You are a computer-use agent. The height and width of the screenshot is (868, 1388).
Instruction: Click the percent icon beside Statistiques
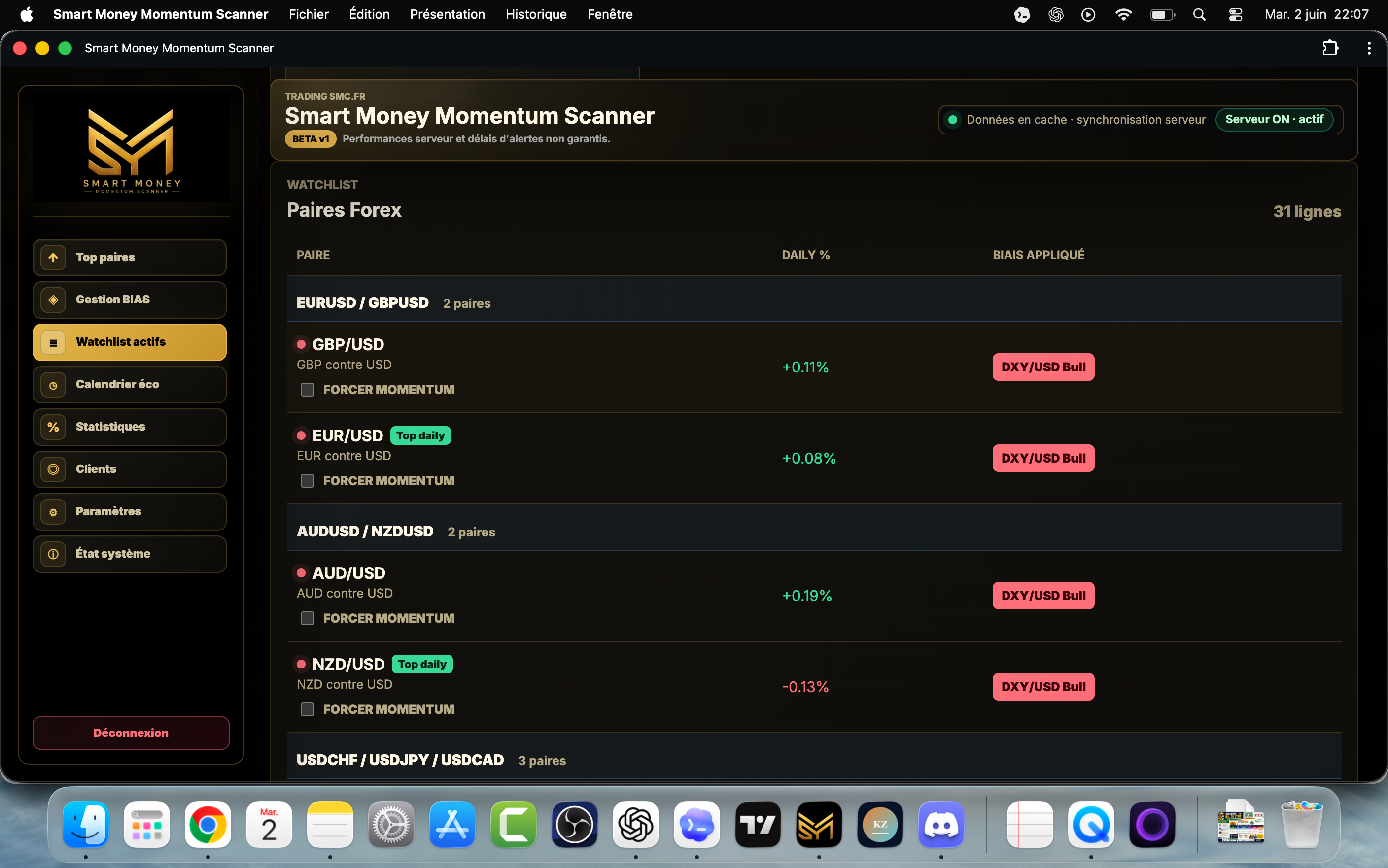[53, 427]
